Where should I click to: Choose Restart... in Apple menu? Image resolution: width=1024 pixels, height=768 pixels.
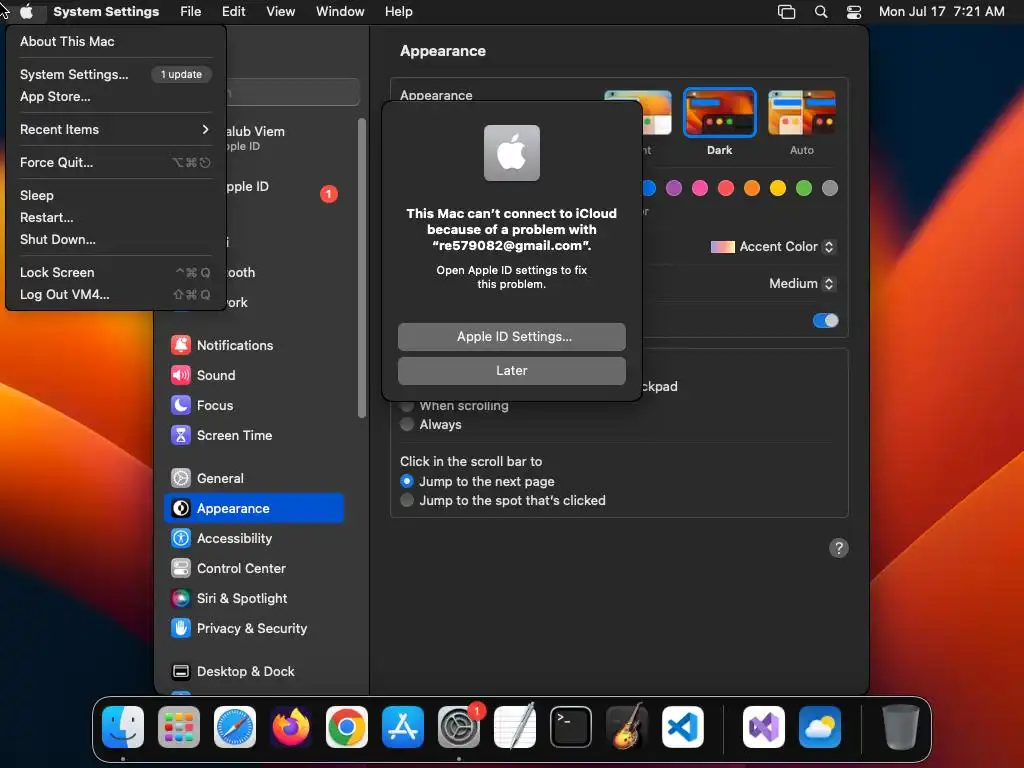(x=115, y=218)
